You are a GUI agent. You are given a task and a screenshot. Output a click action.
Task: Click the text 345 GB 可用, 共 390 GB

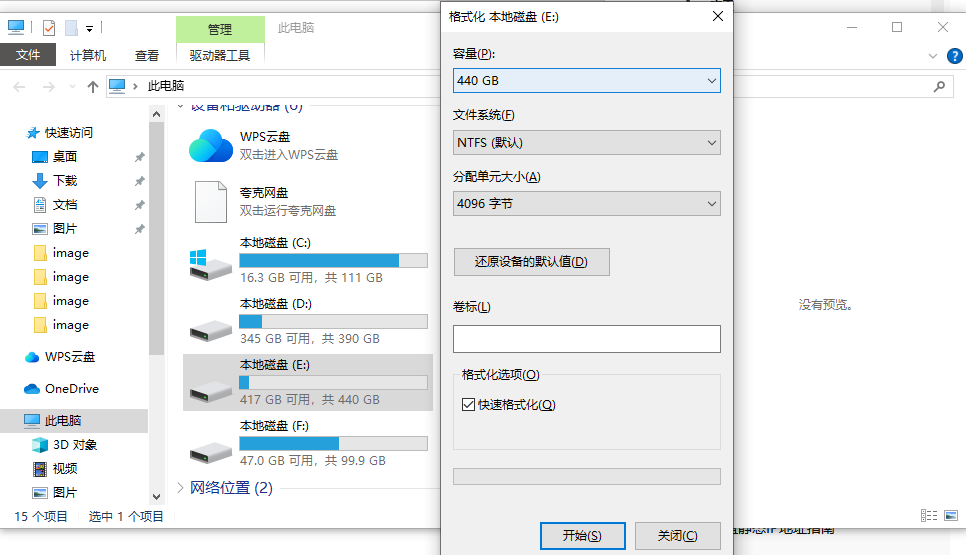click(x=310, y=339)
